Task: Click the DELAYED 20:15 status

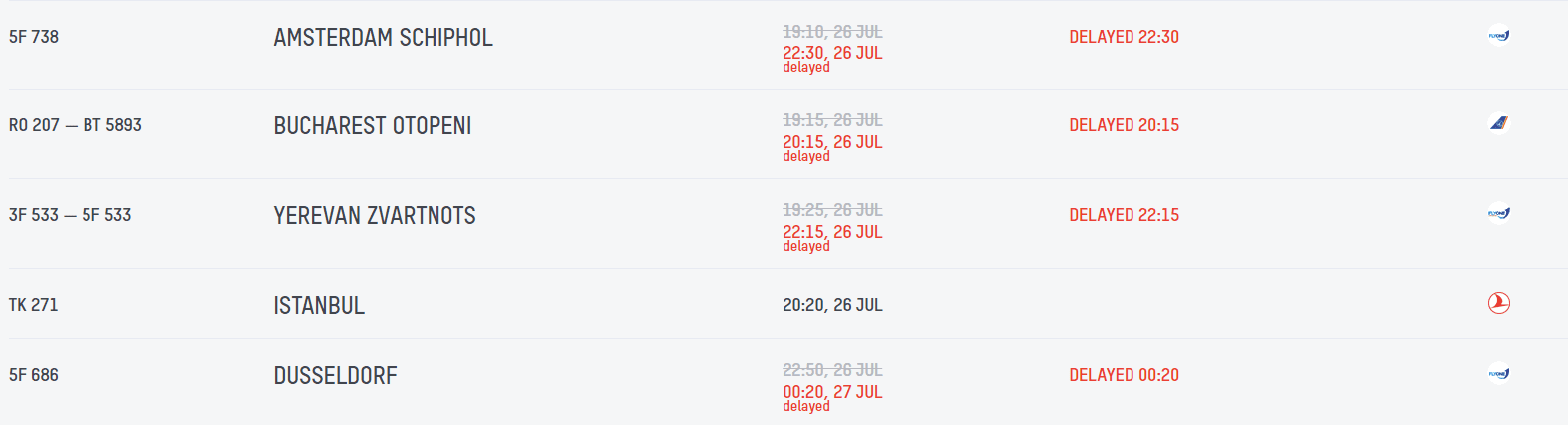Action: [x=1124, y=125]
